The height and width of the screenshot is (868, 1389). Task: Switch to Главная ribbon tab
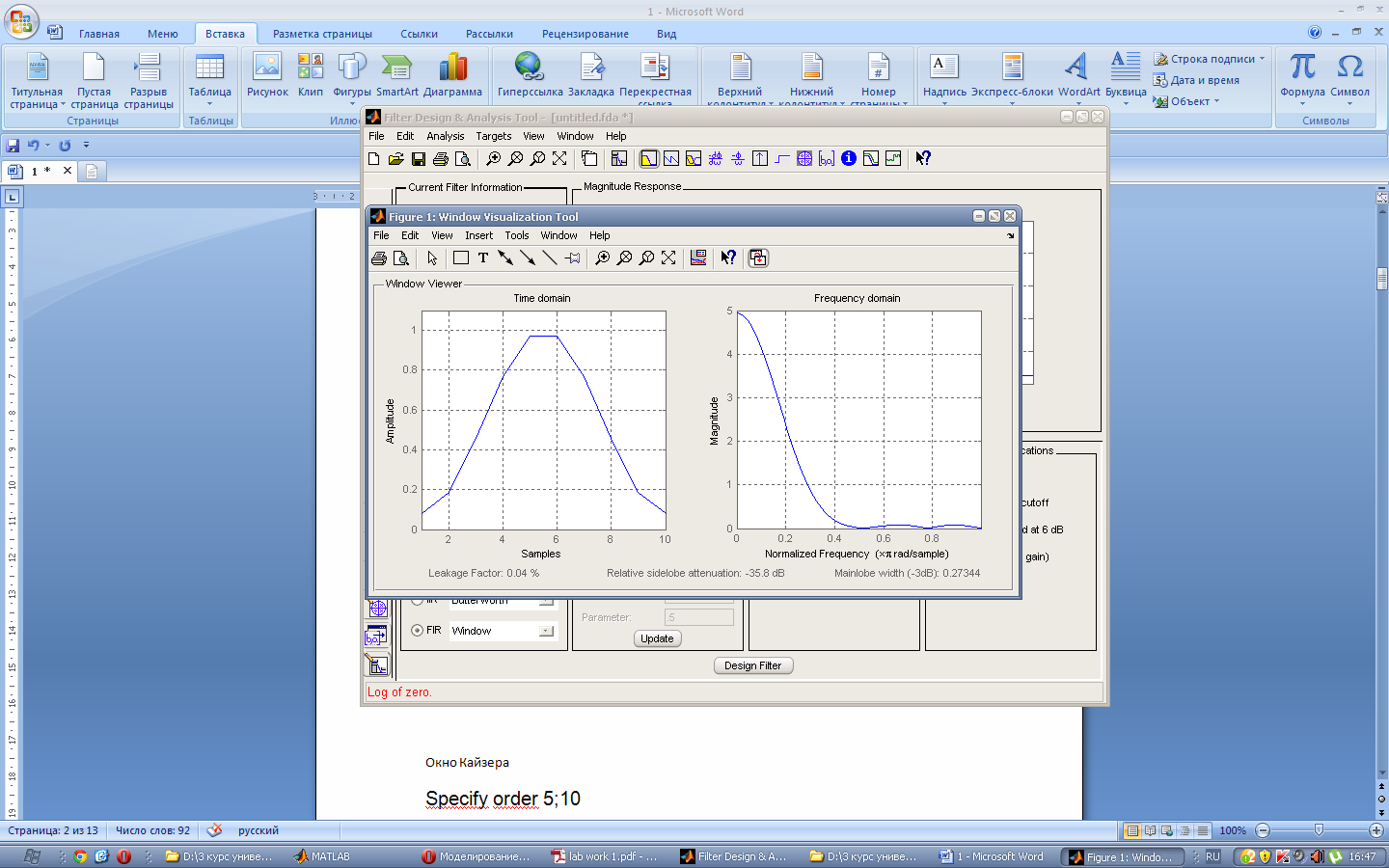99,34
